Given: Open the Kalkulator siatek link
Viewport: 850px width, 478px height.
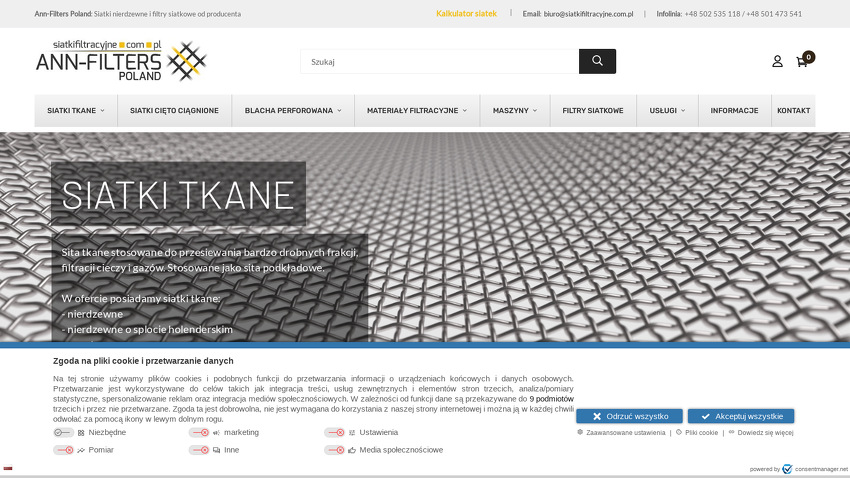Looking at the screenshot, I should [466, 14].
